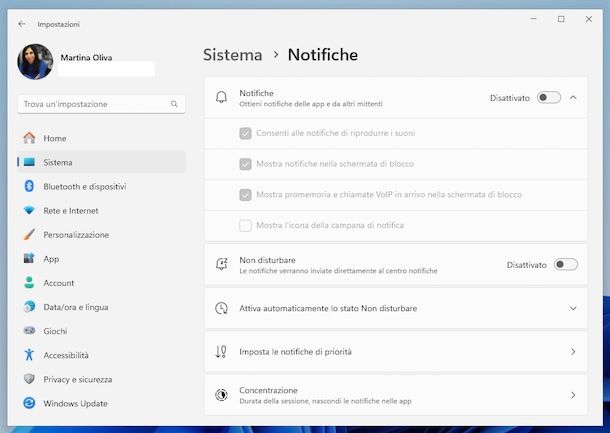
Task: Go to Data/ora e lingua
Action: click(x=75, y=307)
